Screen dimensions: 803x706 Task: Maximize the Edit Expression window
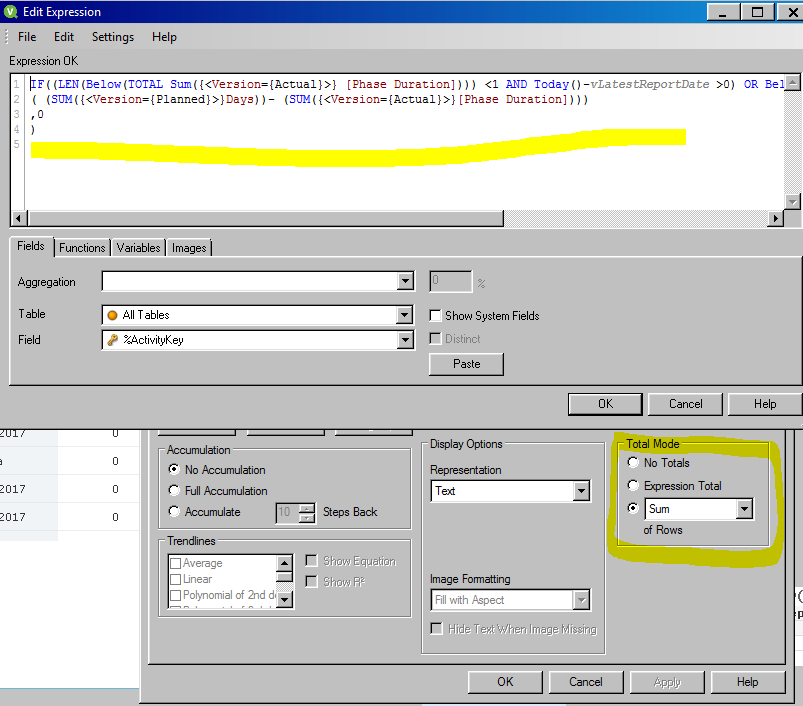(758, 12)
